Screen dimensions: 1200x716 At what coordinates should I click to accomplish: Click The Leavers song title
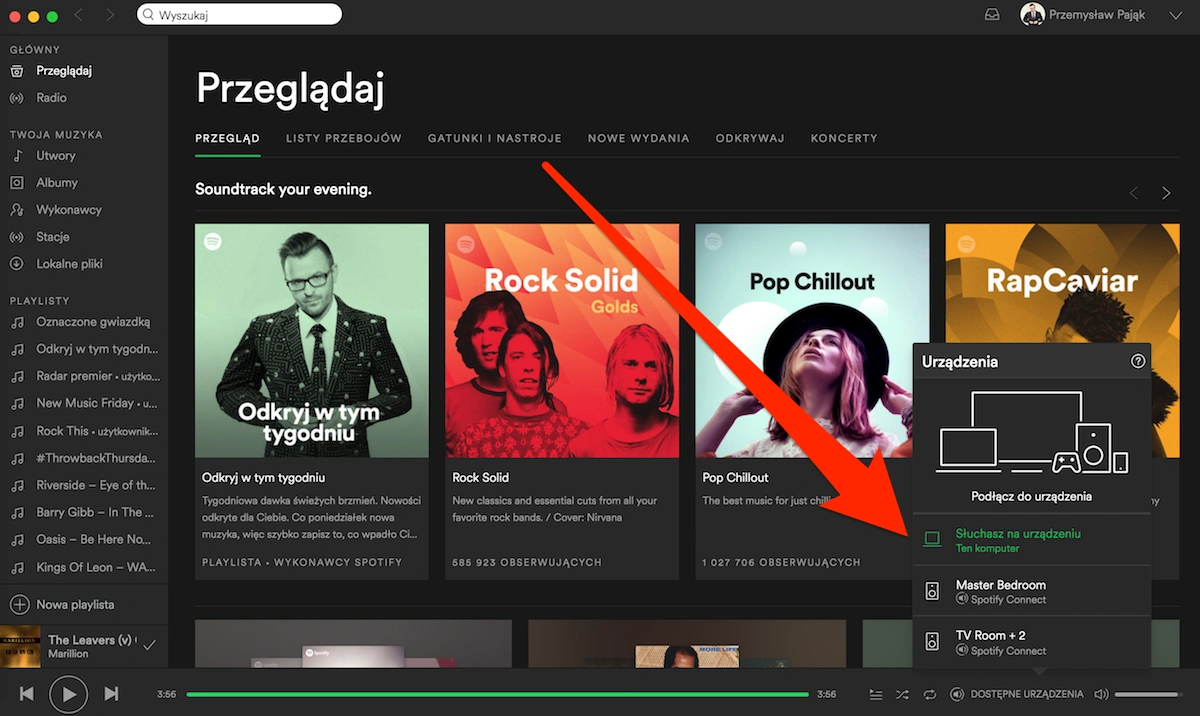(x=90, y=640)
